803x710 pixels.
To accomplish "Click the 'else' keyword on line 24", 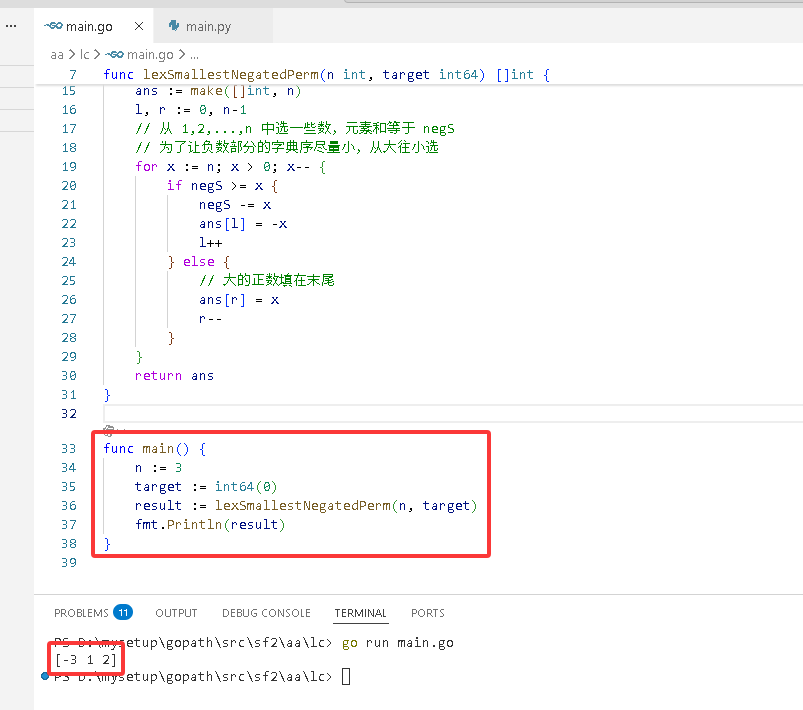I will click(199, 262).
